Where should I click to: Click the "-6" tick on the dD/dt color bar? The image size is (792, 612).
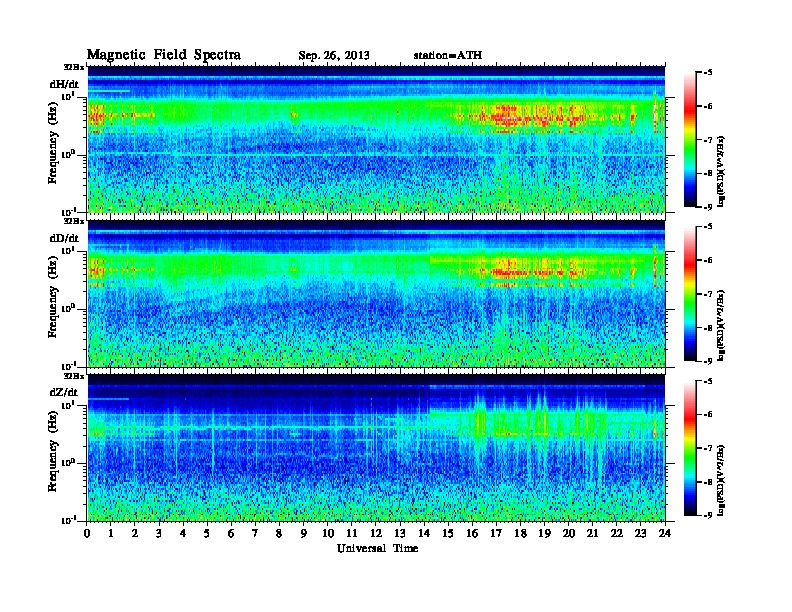708,261
